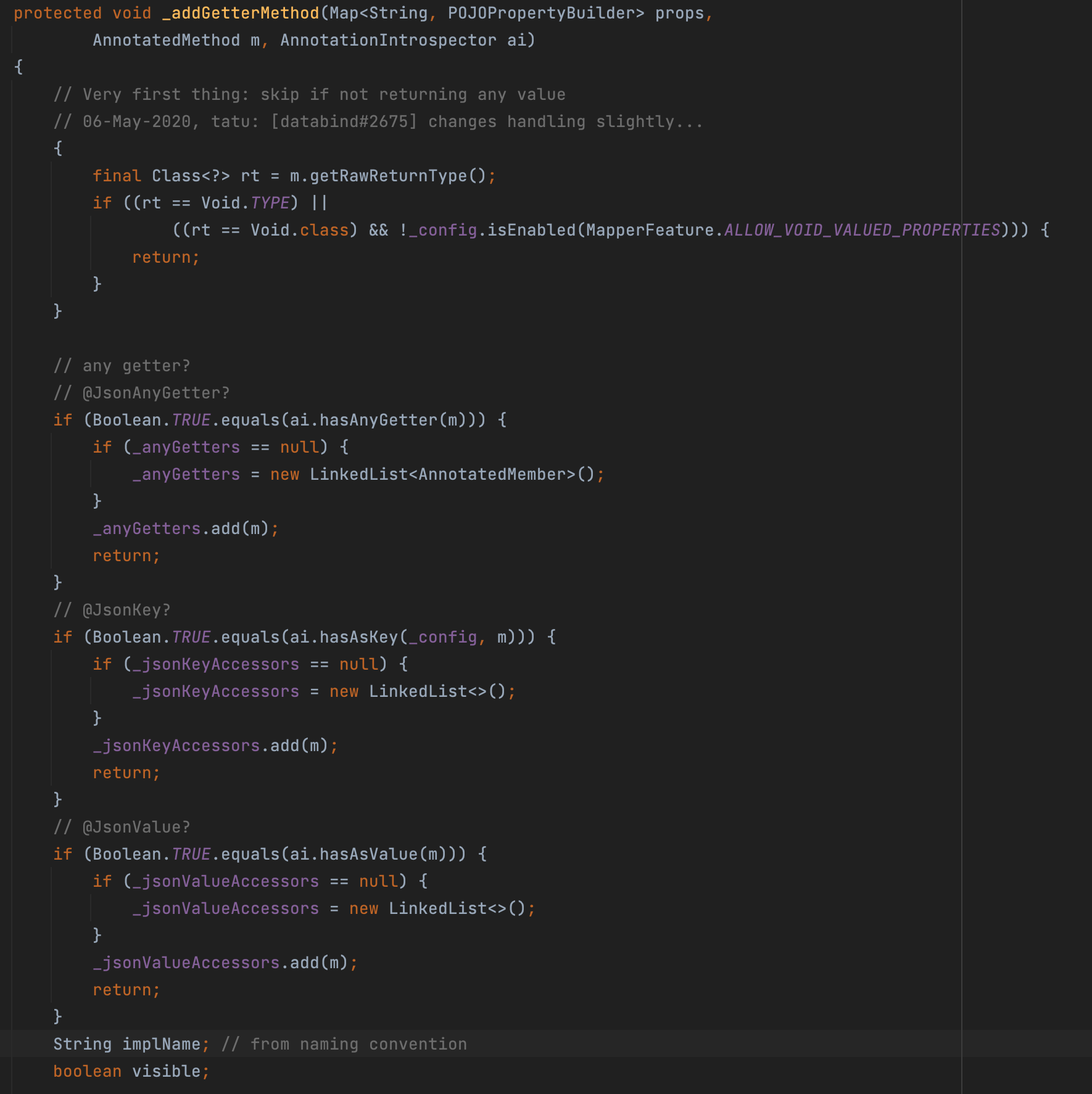Click the '// @JsonKey?' comment

tap(112, 610)
